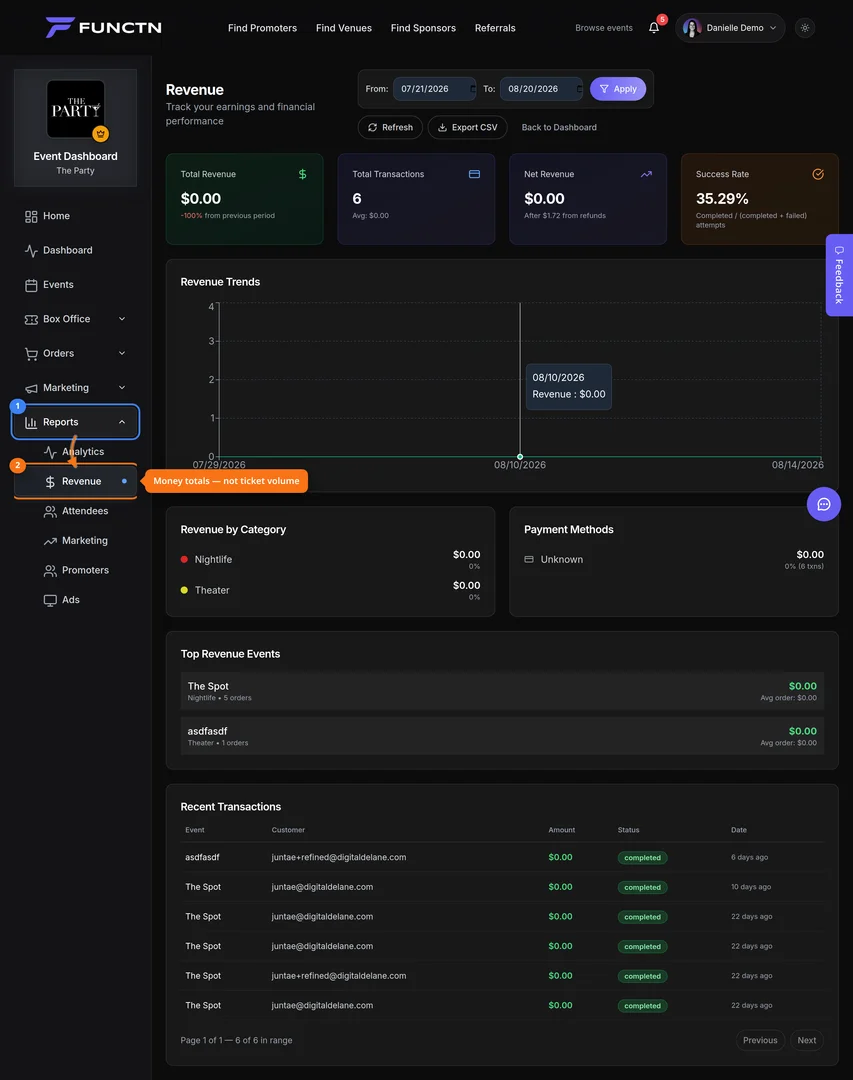Screen dimensions: 853x1080
Task: Expand the Box Office submenu chevron
Action: click(x=122, y=319)
